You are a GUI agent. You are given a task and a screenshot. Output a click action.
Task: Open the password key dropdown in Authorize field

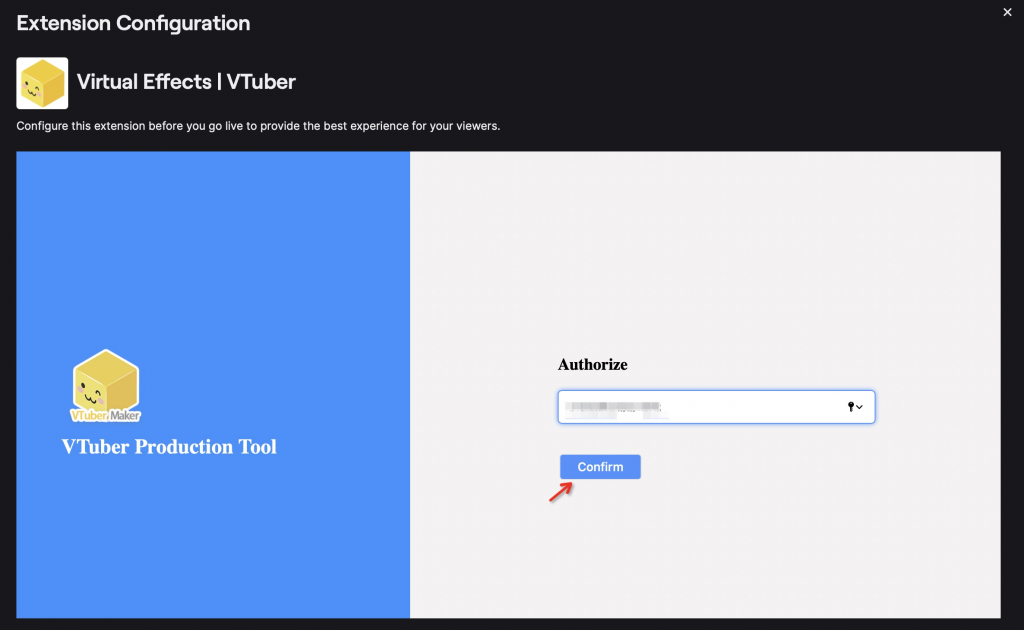[x=854, y=407]
